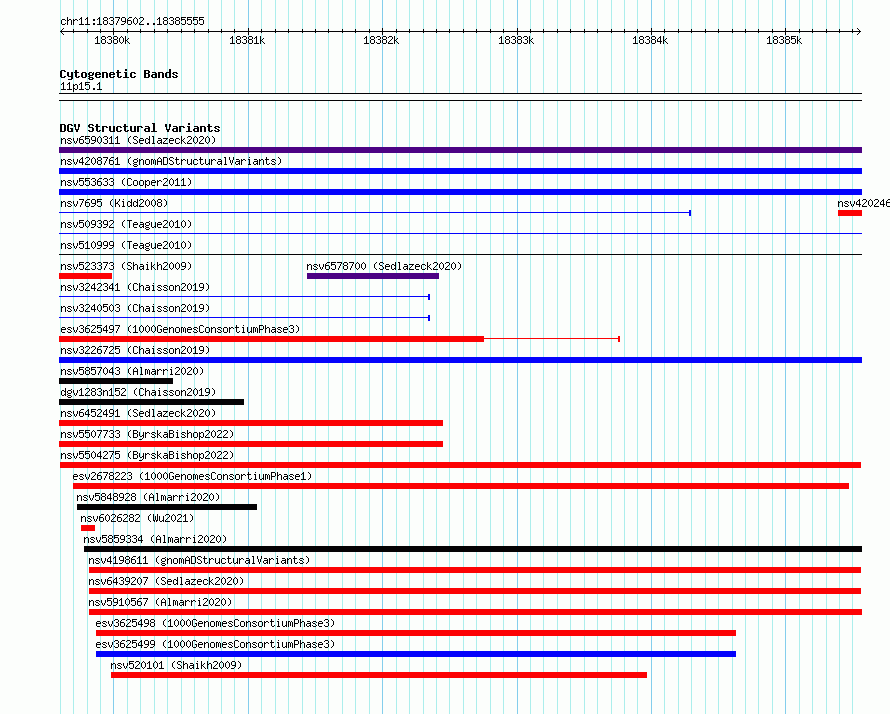Click the nsv520101 (Shaikh2009) label

(x=176, y=665)
